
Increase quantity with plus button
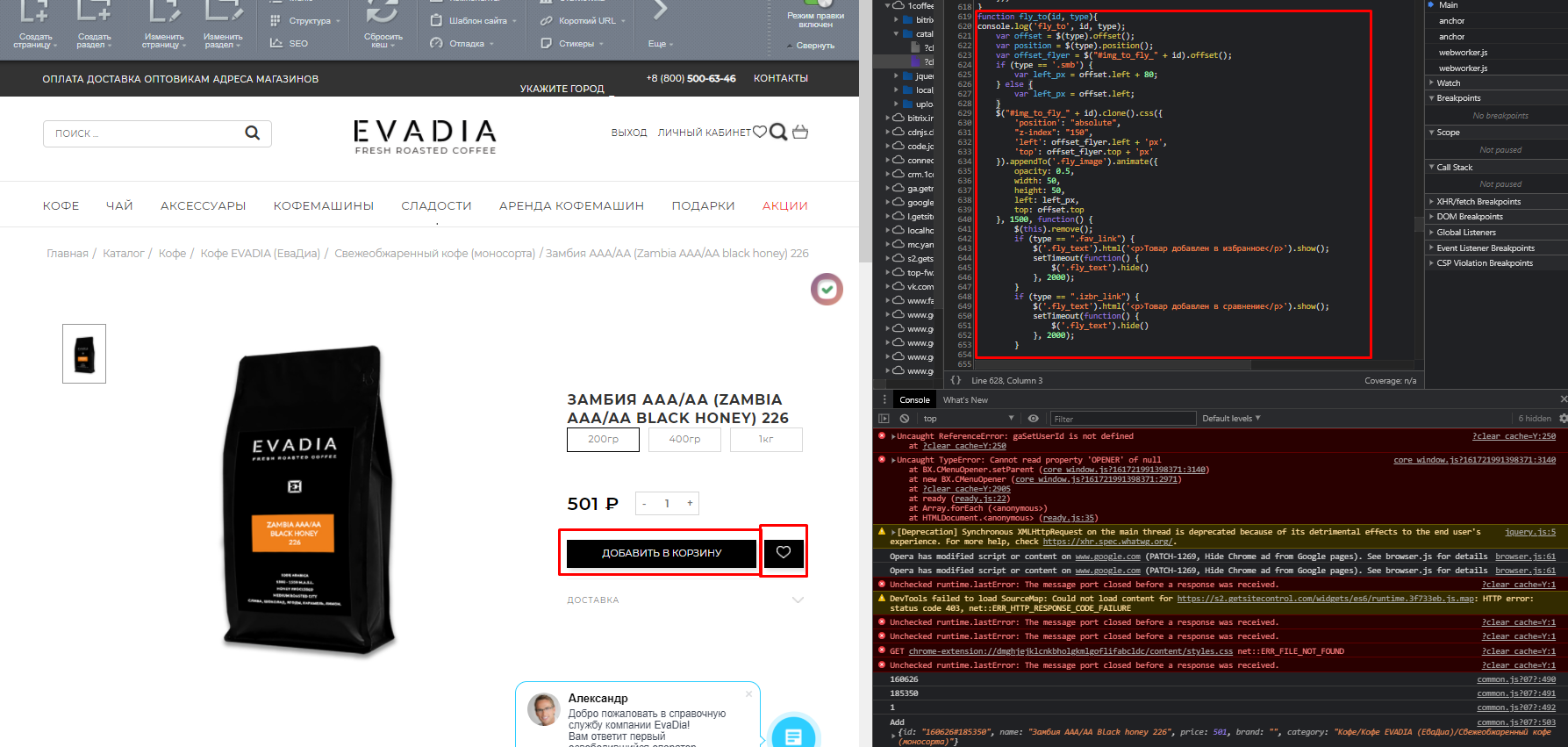[691, 504]
